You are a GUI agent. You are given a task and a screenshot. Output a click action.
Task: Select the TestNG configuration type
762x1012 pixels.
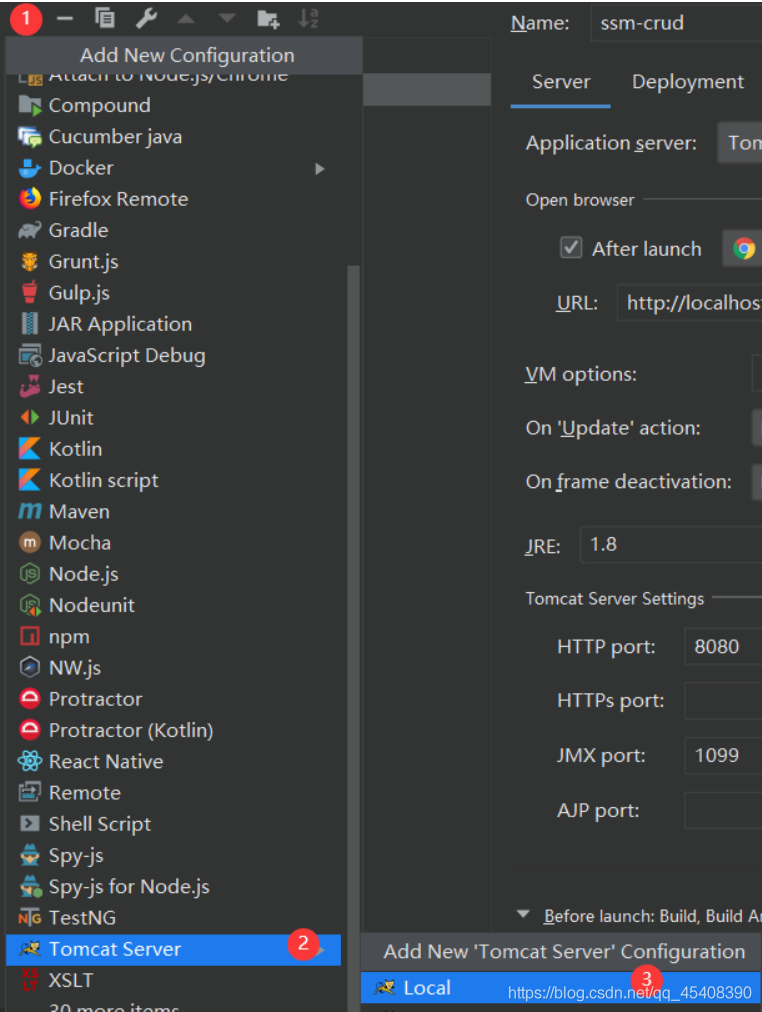(x=173, y=918)
